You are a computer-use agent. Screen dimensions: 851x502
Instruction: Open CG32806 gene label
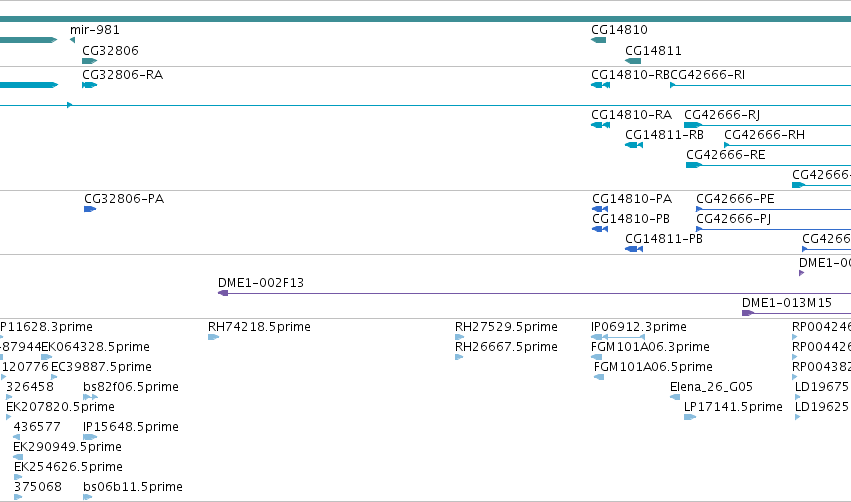(110, 50)
